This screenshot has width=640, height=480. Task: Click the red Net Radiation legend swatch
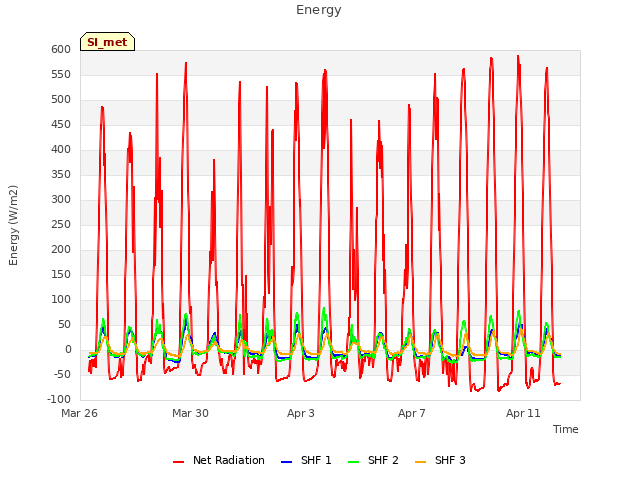pyautogui.click(x=178, y=462)
